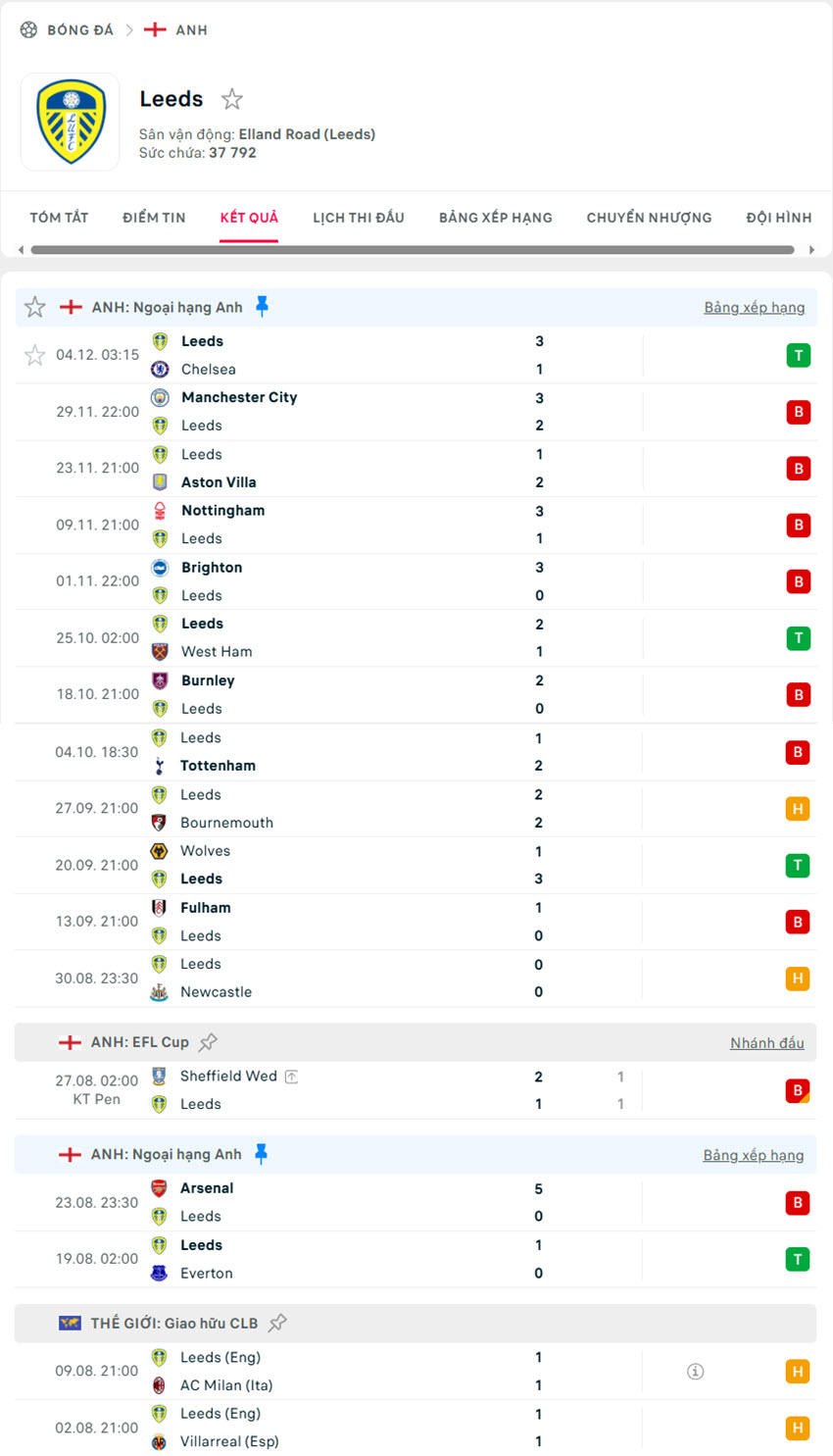Pin the Giao hữu CLB competition
This screenshot has height=1456, width=833.
point(278,1323)
